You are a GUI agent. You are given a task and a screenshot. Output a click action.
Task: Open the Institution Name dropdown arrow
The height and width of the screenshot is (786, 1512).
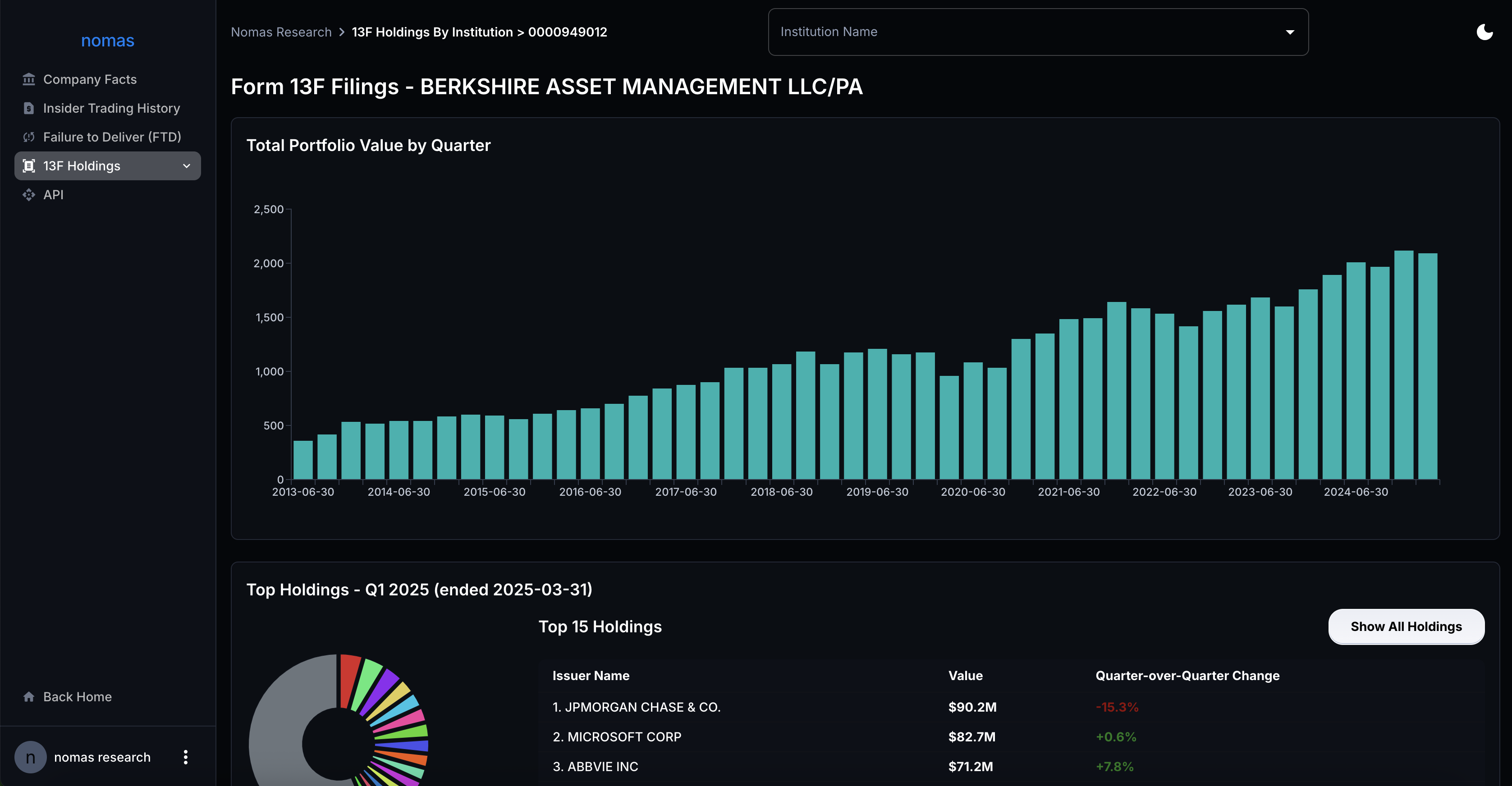[1290, 32]
